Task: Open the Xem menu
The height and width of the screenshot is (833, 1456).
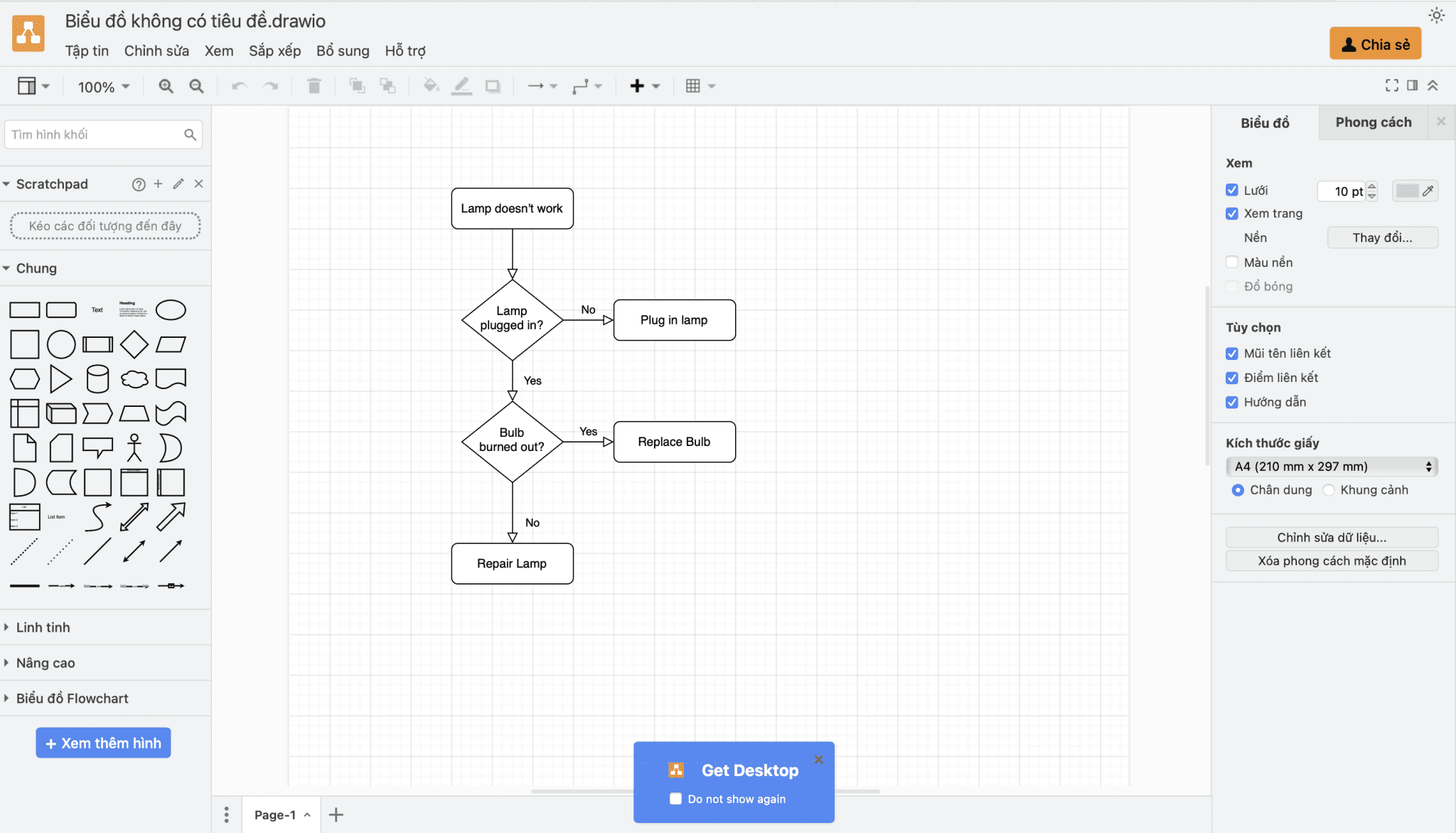Action: (219, 51)
